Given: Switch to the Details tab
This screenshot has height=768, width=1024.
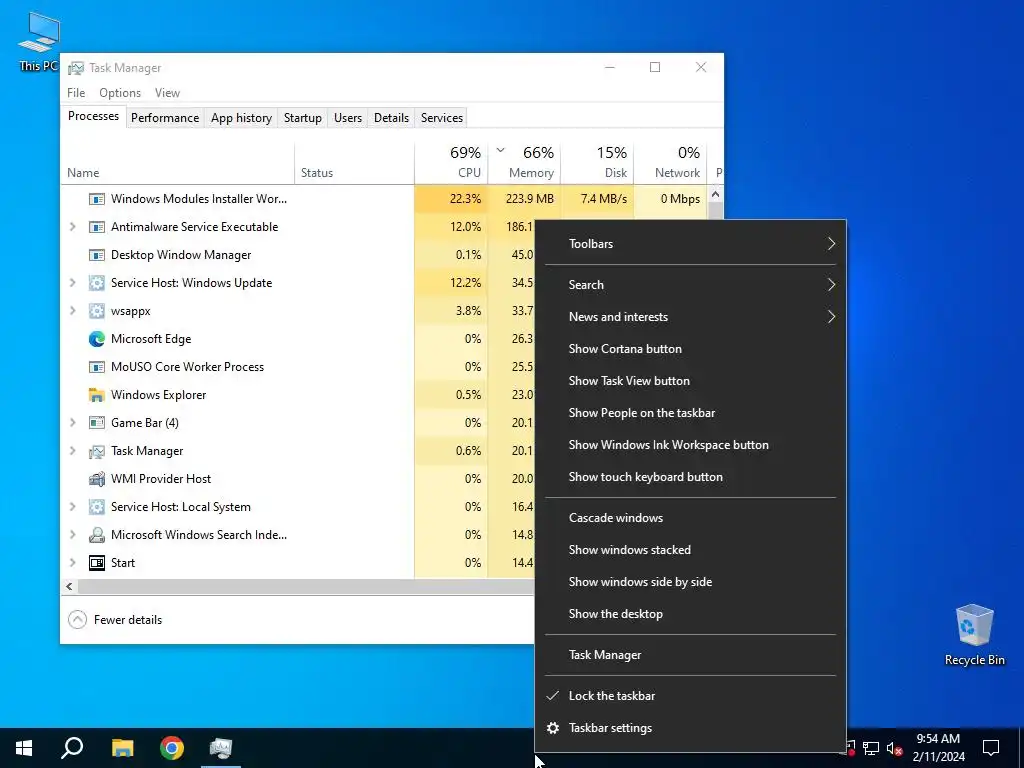Looking at the screenshot, I should click(391, 118).
